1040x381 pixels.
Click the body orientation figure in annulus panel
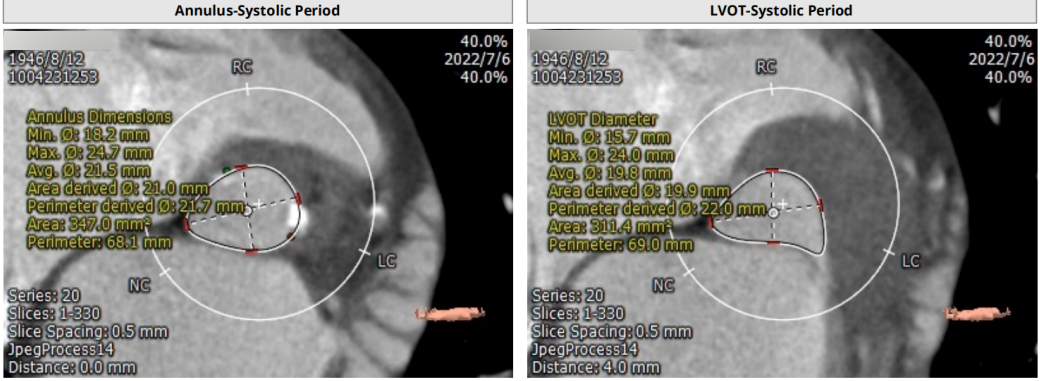[450, 312]
